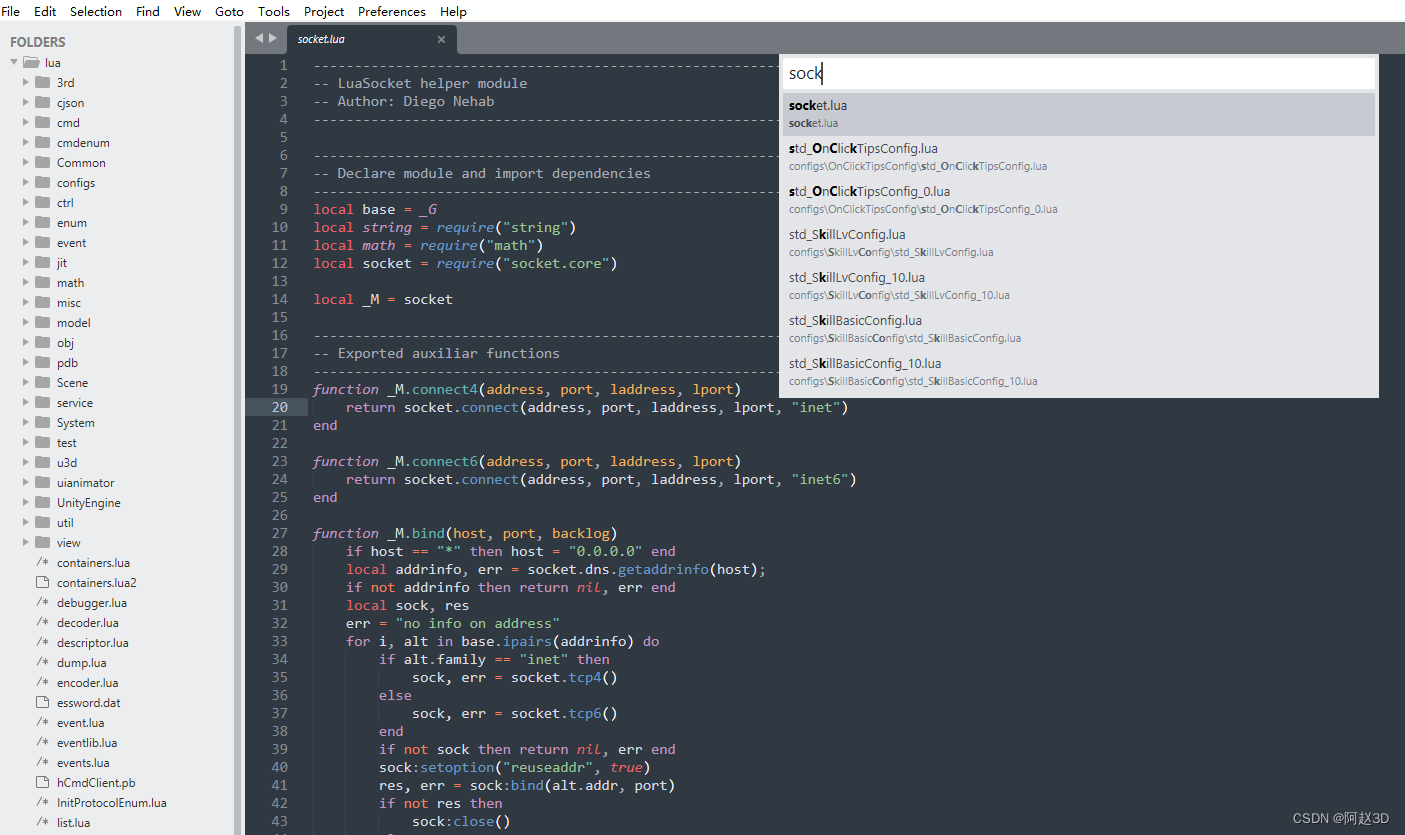Viewport: 1405px width, 835px height.
Task: Expand the Common folder arrow
Action: [26, 162]
